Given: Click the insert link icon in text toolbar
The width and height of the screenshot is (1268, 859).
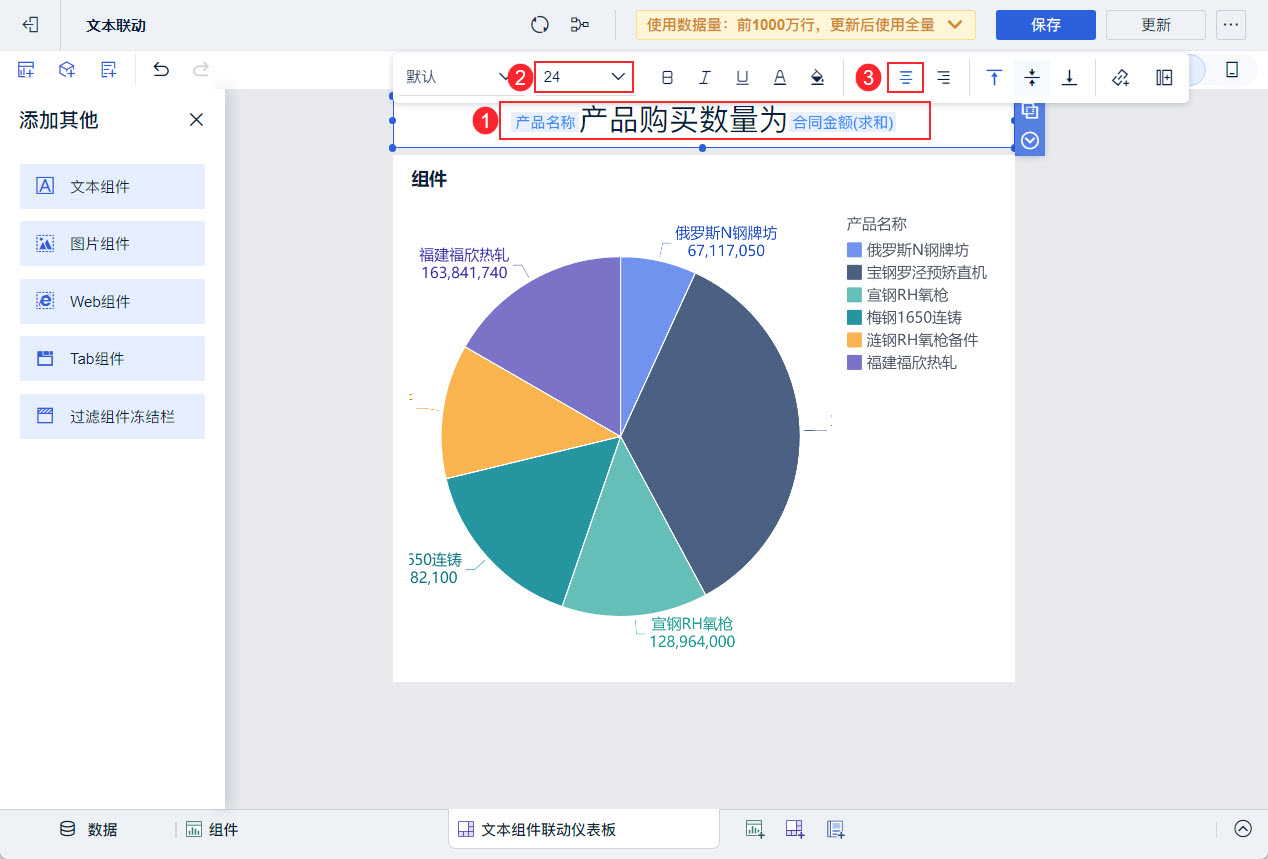Looking at the screenshot, I should [x=1121, y=77].
